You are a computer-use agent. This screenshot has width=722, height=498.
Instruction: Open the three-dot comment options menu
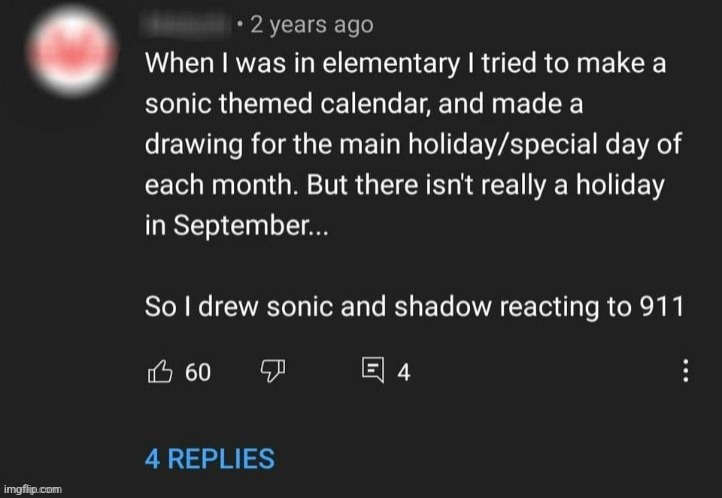685,372
